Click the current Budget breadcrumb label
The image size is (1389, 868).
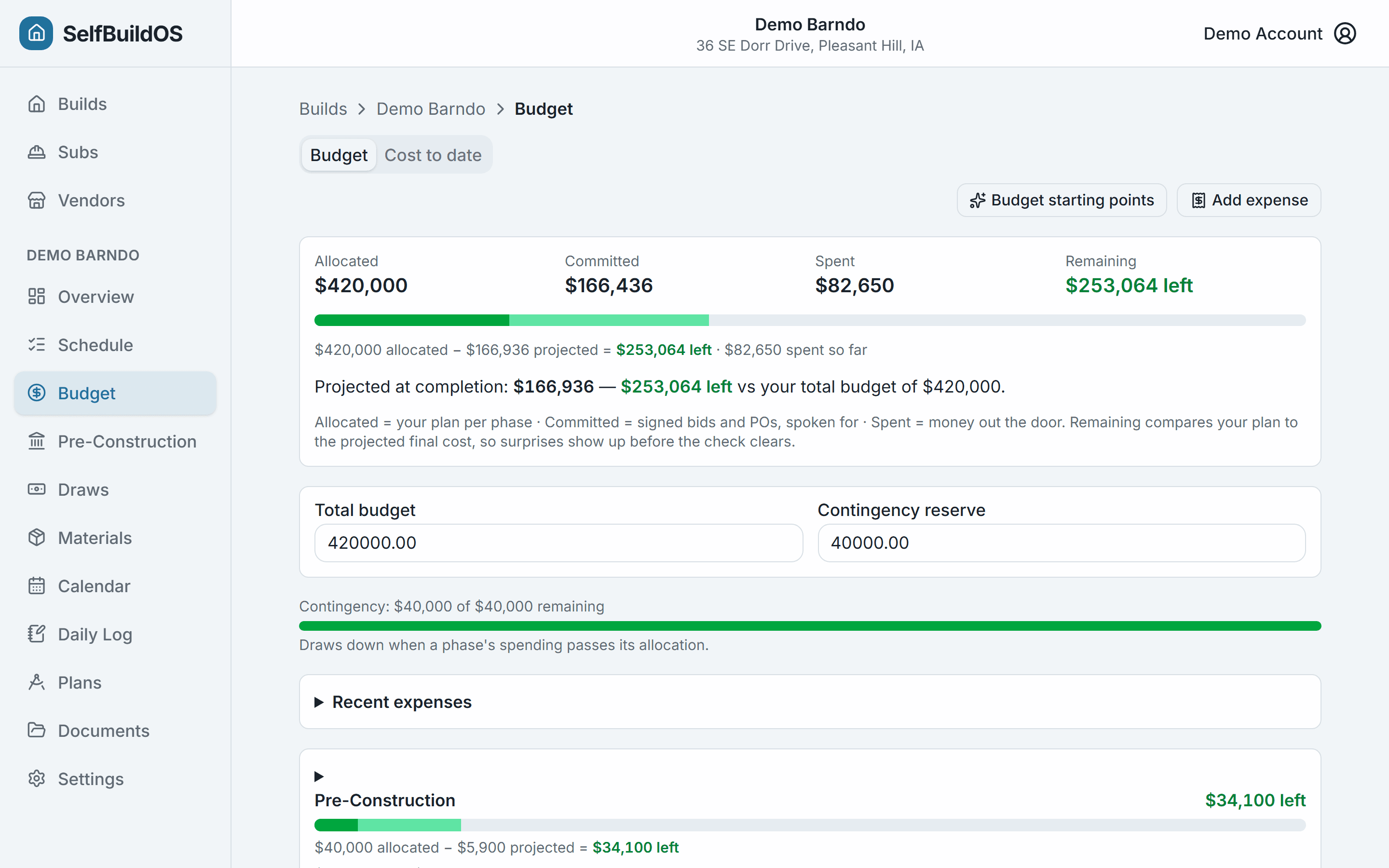pos(544,109)
